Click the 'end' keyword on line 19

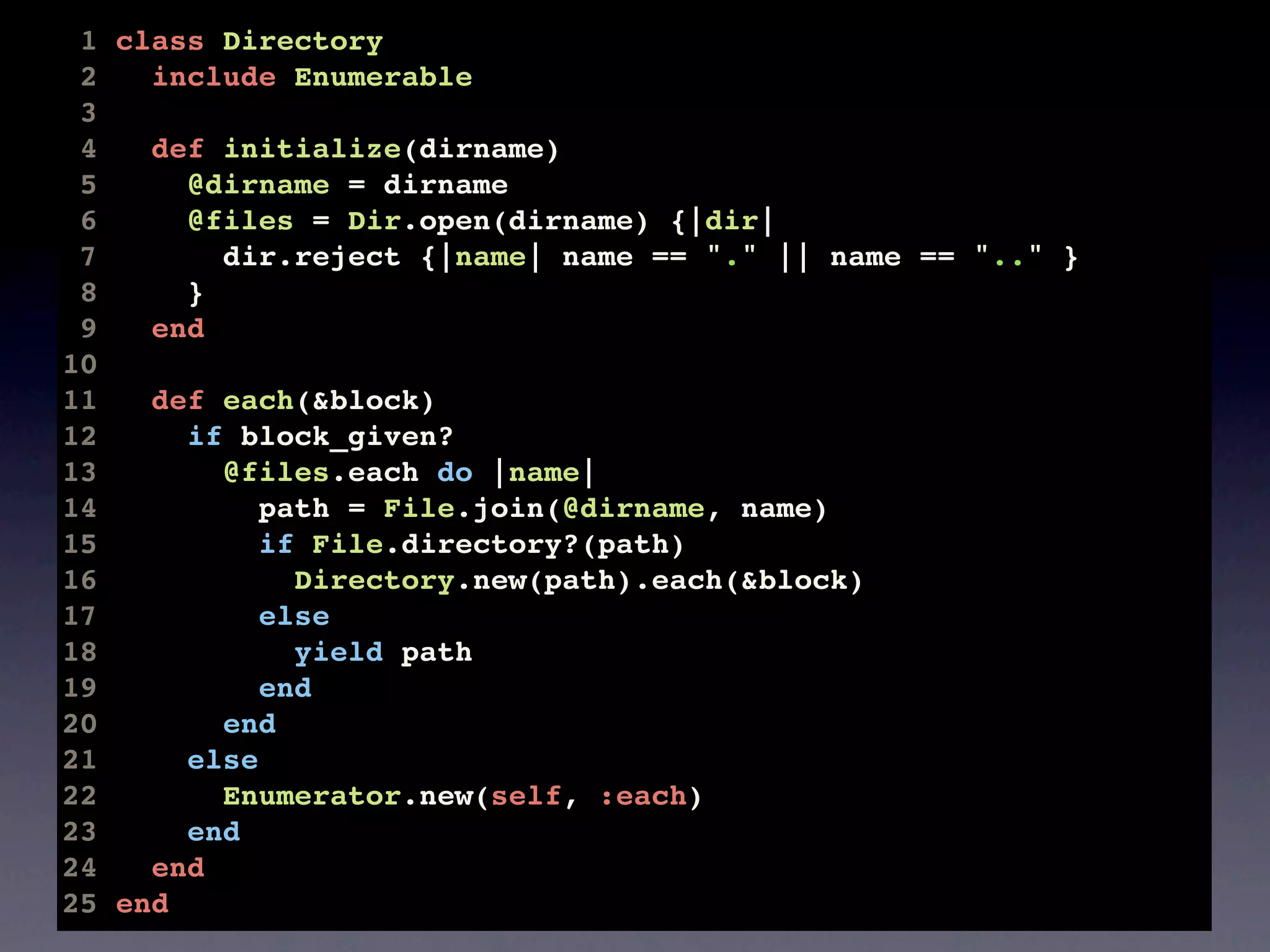[285, 688]
